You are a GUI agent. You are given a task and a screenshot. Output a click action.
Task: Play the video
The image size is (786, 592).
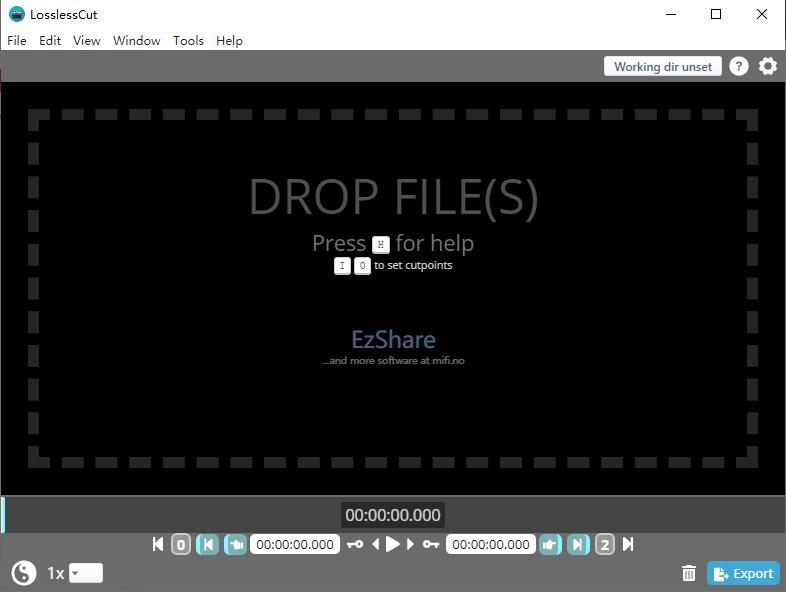[392, 544]
